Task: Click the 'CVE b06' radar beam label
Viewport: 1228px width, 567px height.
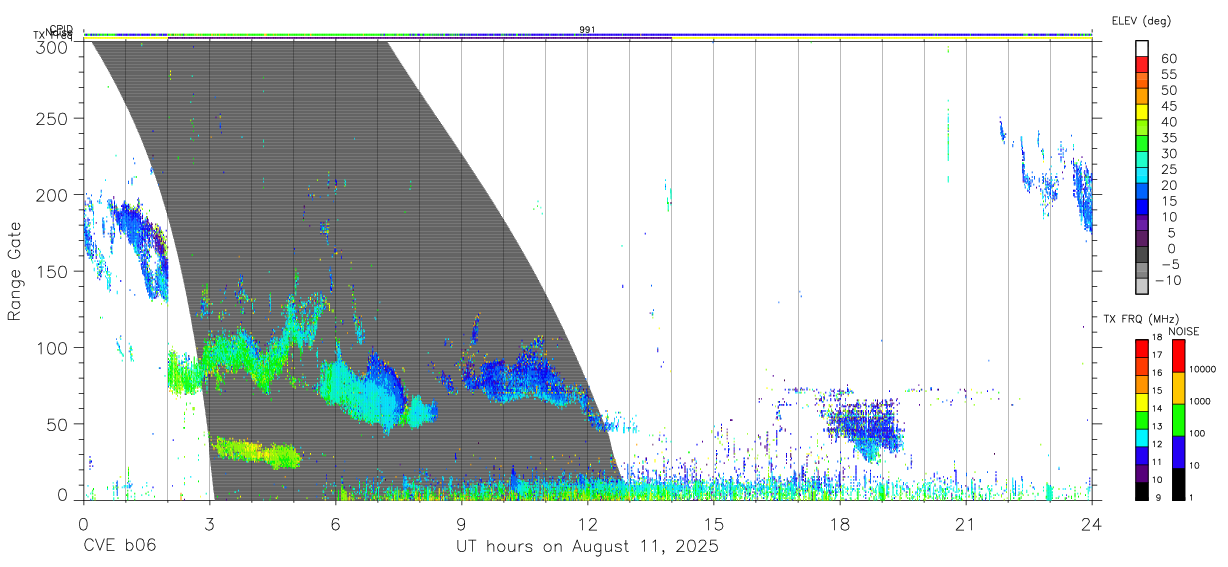Action: (120, 546)
